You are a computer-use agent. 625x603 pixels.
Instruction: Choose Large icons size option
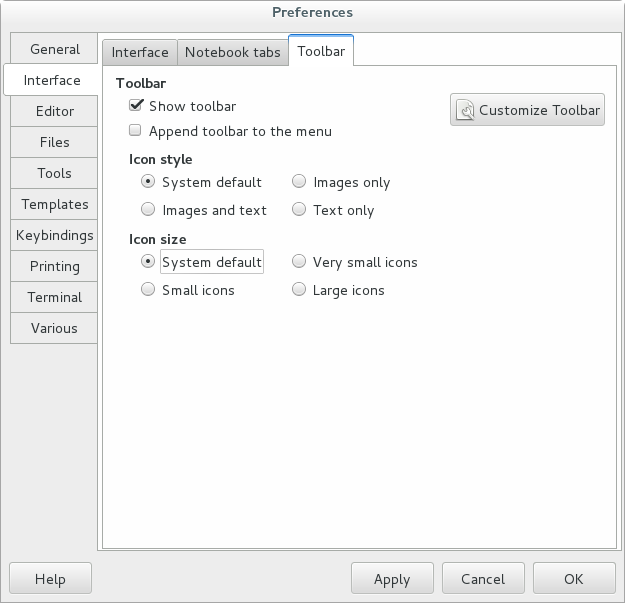299,290
